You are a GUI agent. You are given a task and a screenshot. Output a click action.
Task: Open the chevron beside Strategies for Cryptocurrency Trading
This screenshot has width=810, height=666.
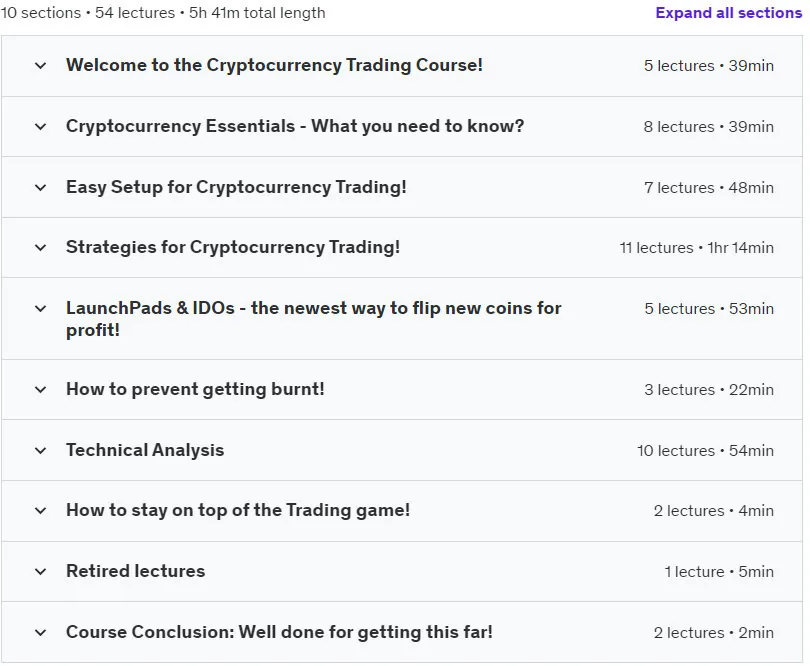(40, 247)
